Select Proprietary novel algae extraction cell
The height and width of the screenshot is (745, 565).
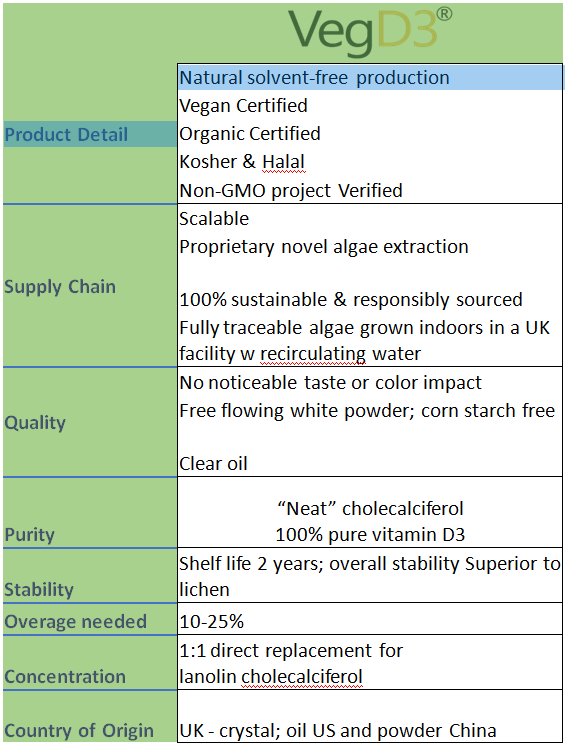coord(370,247)
